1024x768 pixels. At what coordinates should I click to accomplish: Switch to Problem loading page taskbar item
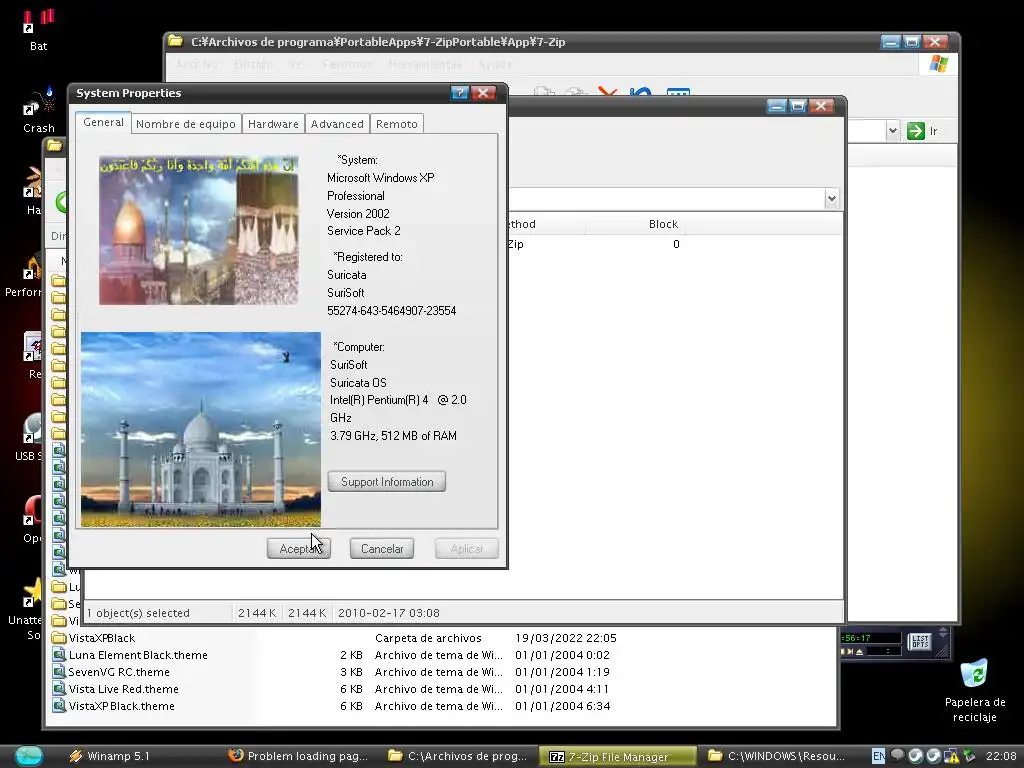click(x=298, y=756)
